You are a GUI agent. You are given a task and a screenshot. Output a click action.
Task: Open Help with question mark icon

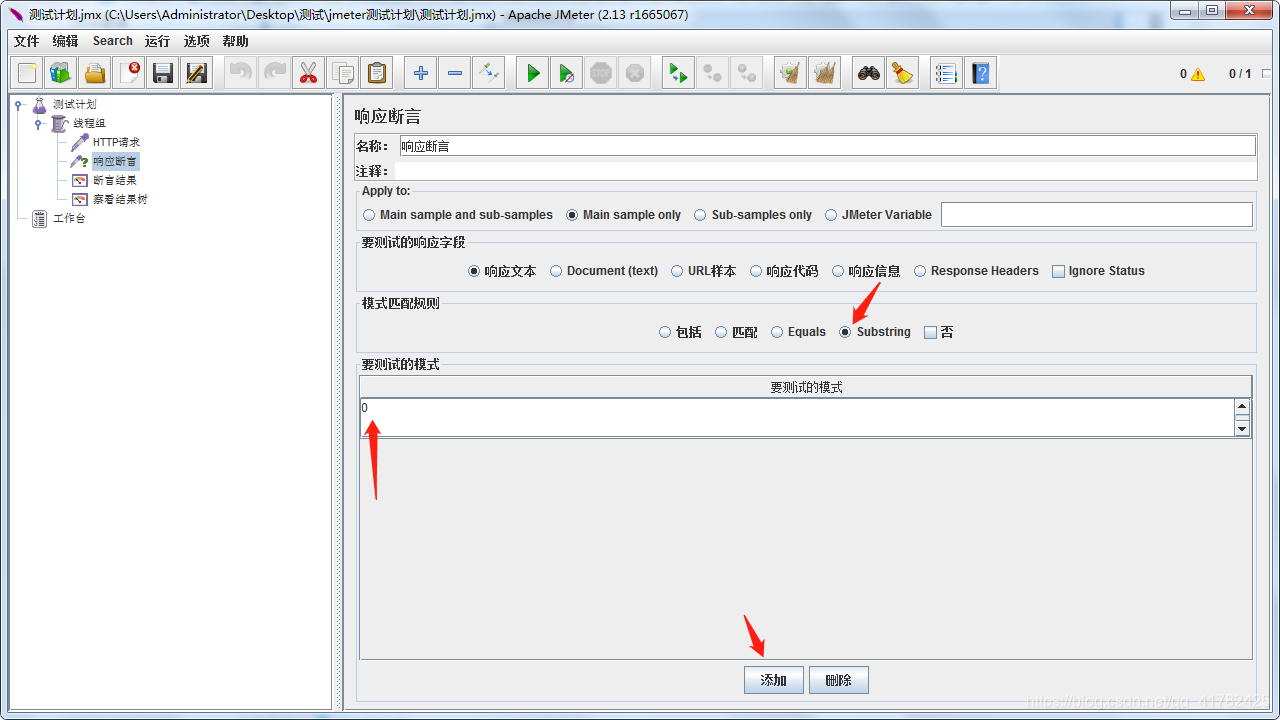click(x=980, y=73)
